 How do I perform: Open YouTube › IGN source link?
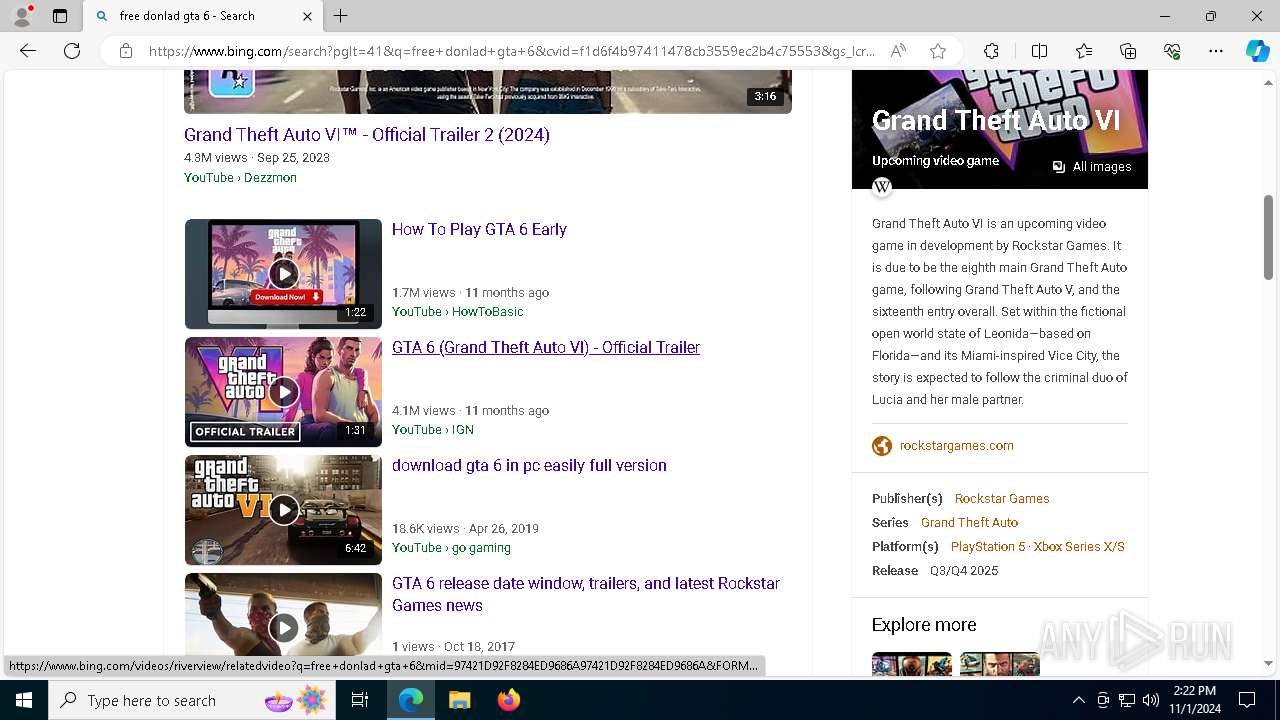pos(433,429)
